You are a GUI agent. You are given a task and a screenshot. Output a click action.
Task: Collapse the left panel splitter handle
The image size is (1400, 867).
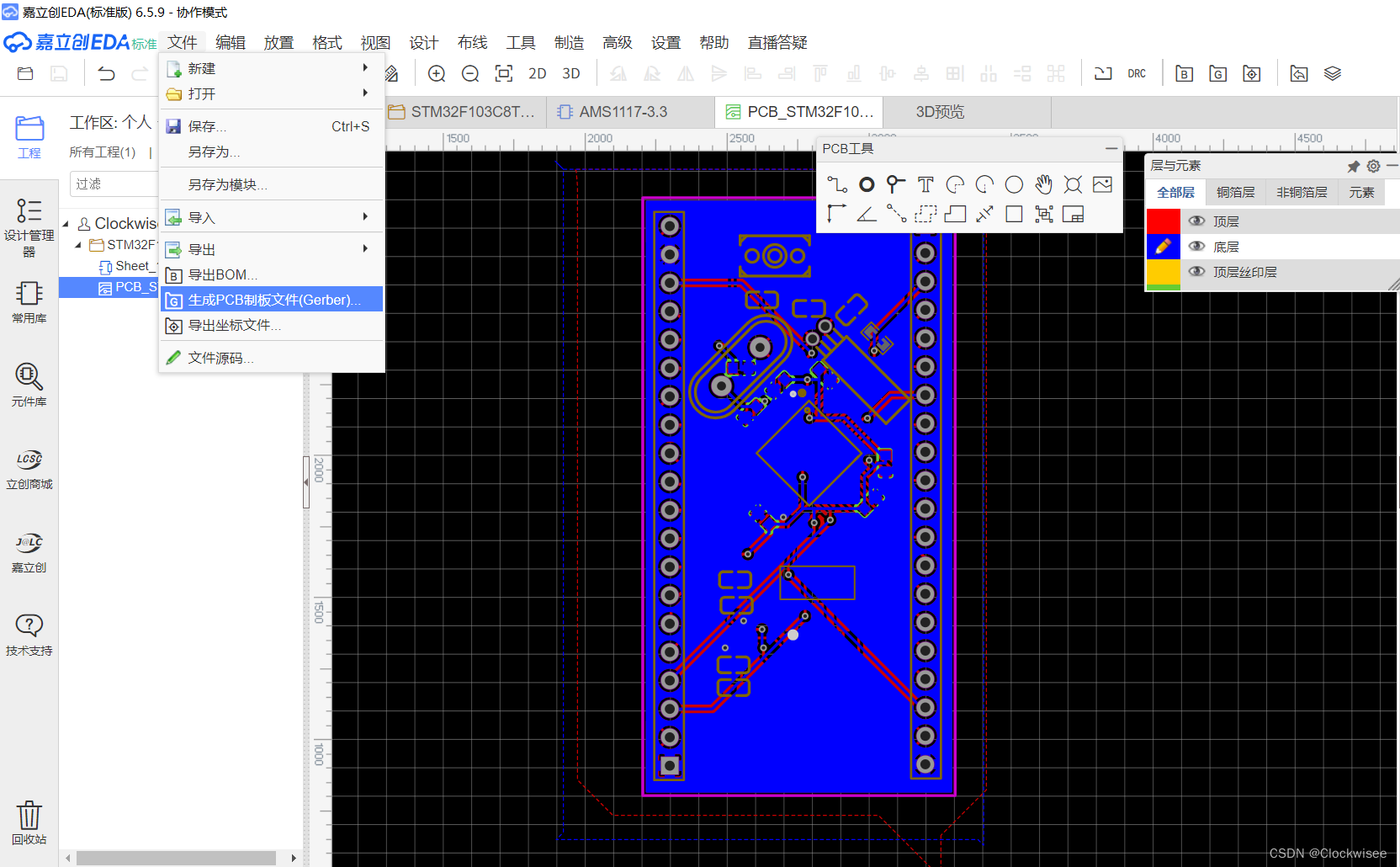tap(306, 482)
